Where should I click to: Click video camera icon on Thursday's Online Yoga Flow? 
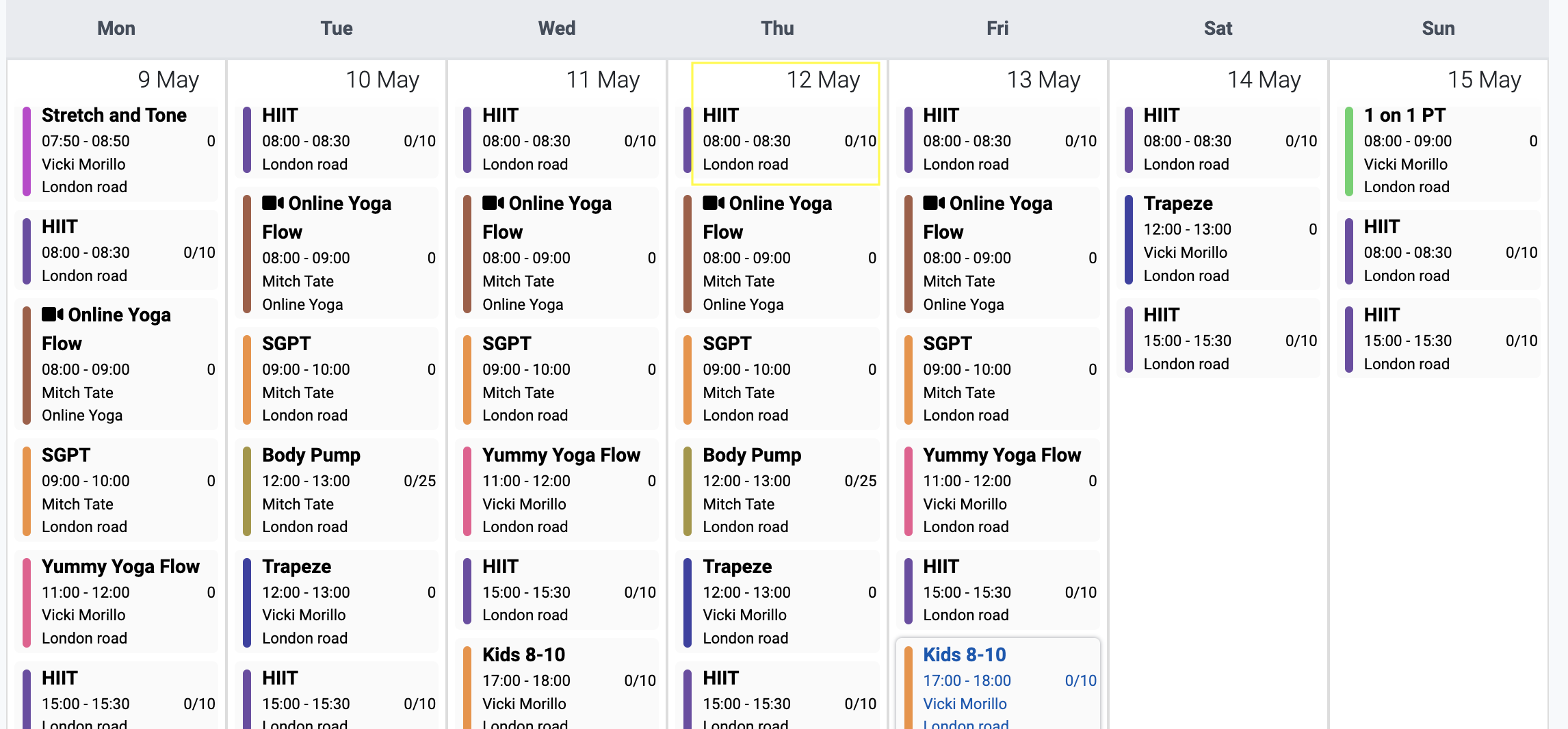click(714, 203)
